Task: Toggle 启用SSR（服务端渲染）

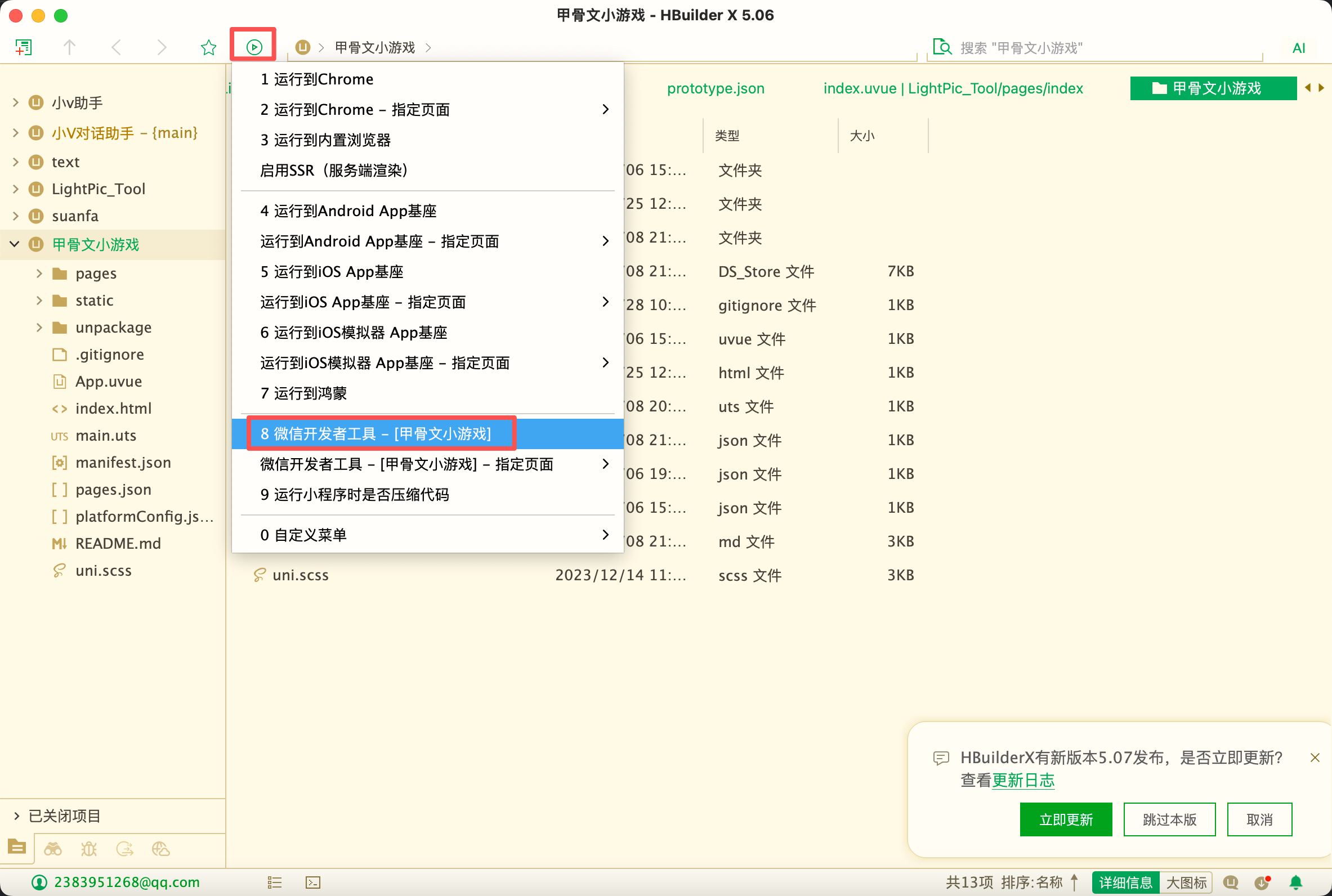Action: click(427, 170)
